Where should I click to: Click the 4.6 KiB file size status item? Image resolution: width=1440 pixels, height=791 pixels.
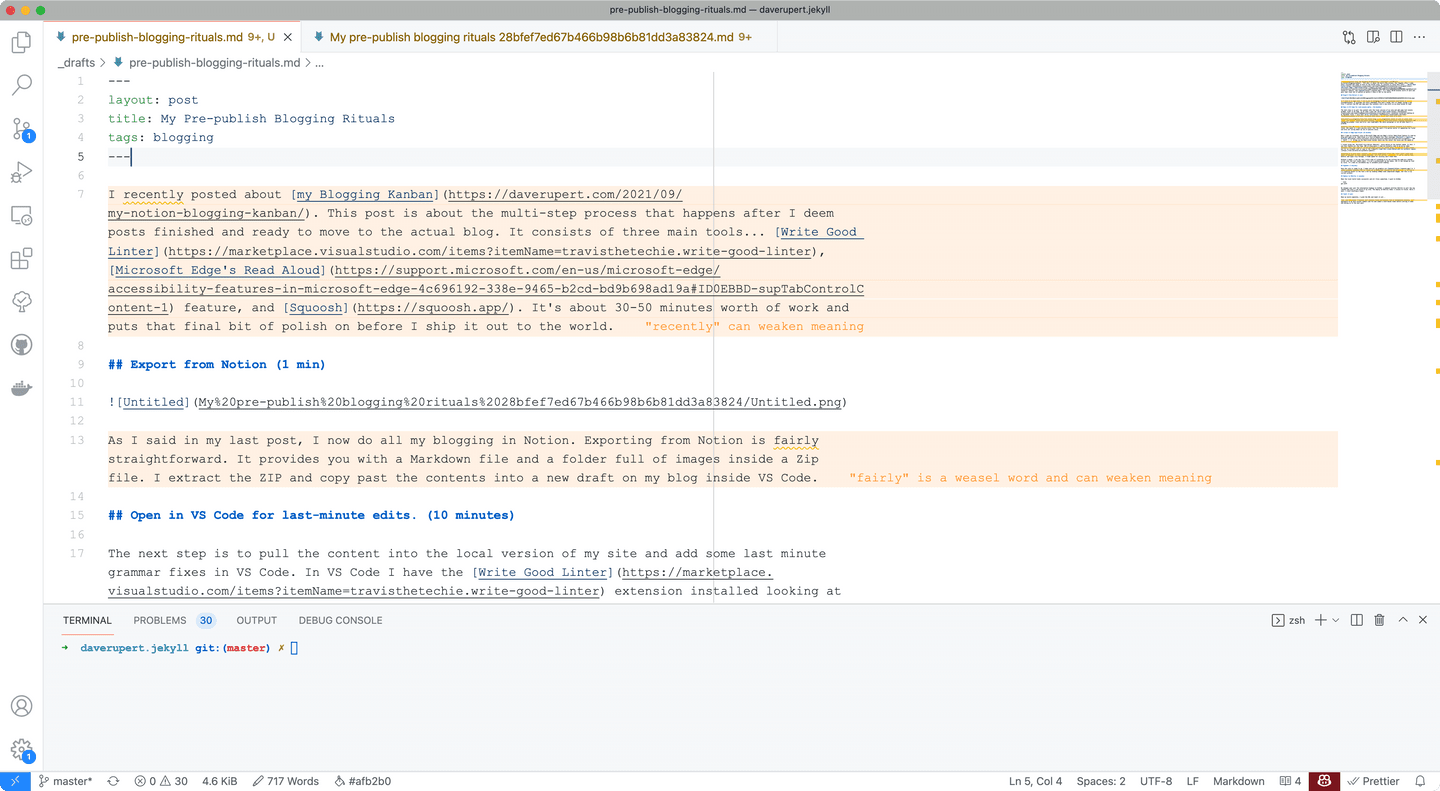pos(220,781)
